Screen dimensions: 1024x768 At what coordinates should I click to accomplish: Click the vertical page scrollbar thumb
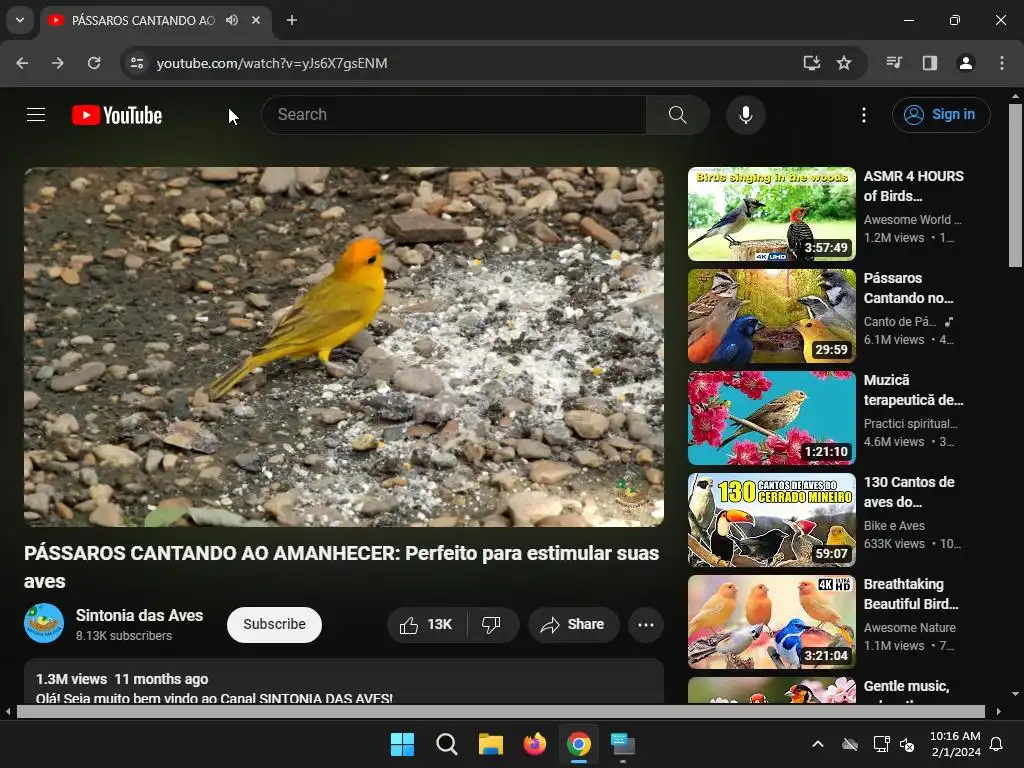click(1016, 185)
